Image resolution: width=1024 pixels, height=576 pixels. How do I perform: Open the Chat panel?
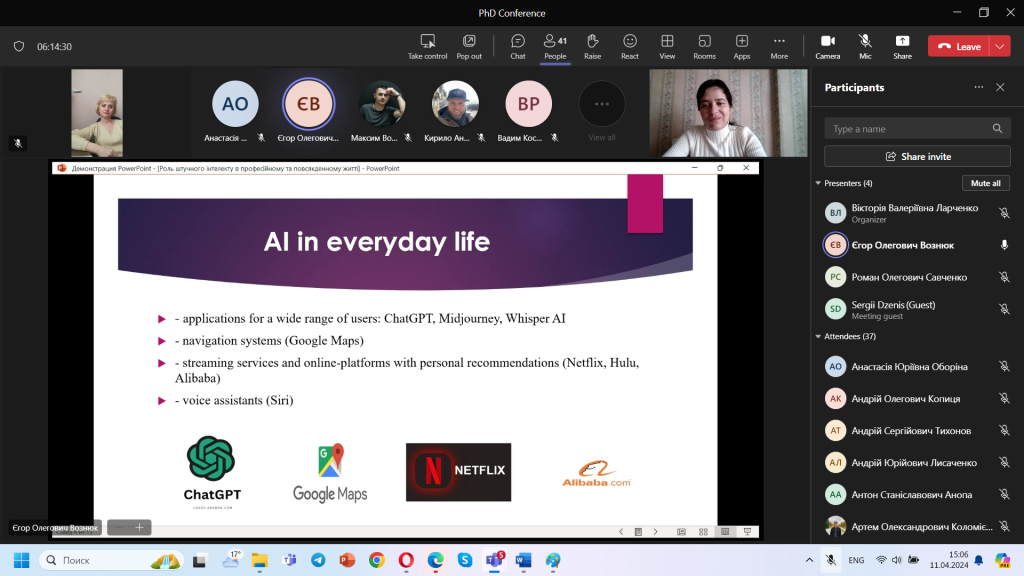click(x=518, y=45)
